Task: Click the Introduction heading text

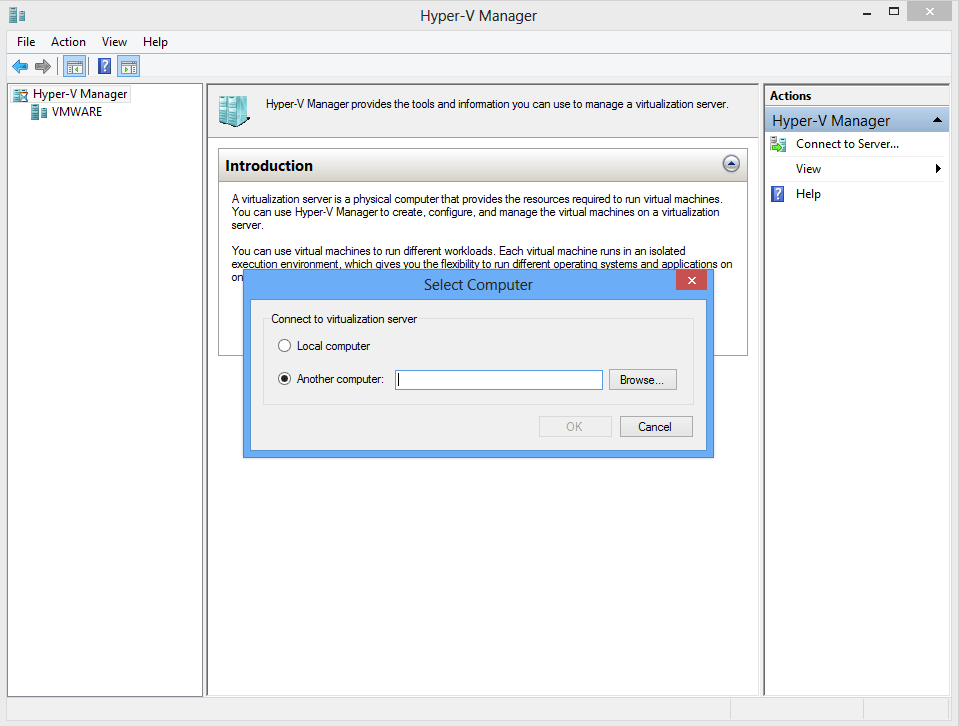Action: pyautogui.click(x=269, y=166)
